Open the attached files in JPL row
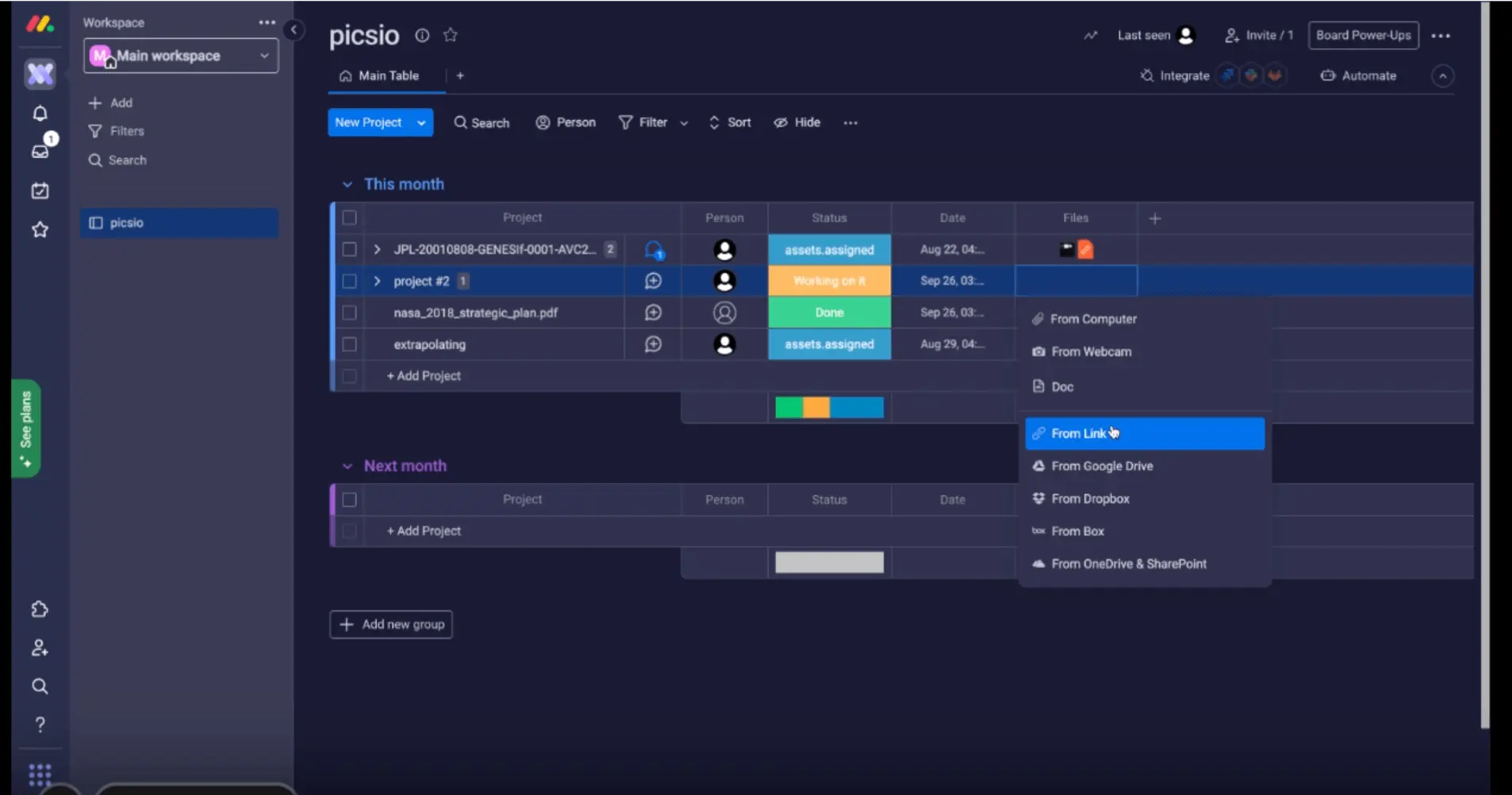This screenshot has width=1512, height=795. [1076, 250]
